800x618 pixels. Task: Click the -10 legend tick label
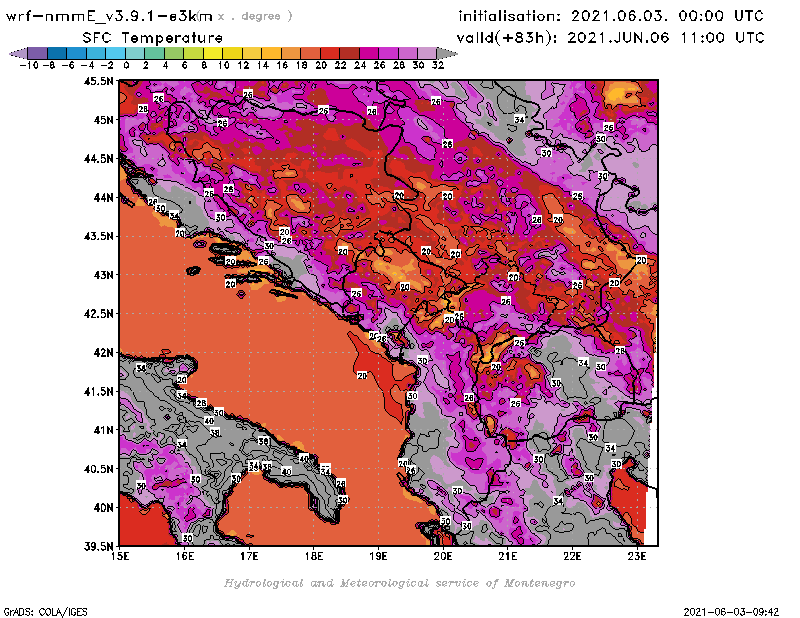(x=29, y=65)
